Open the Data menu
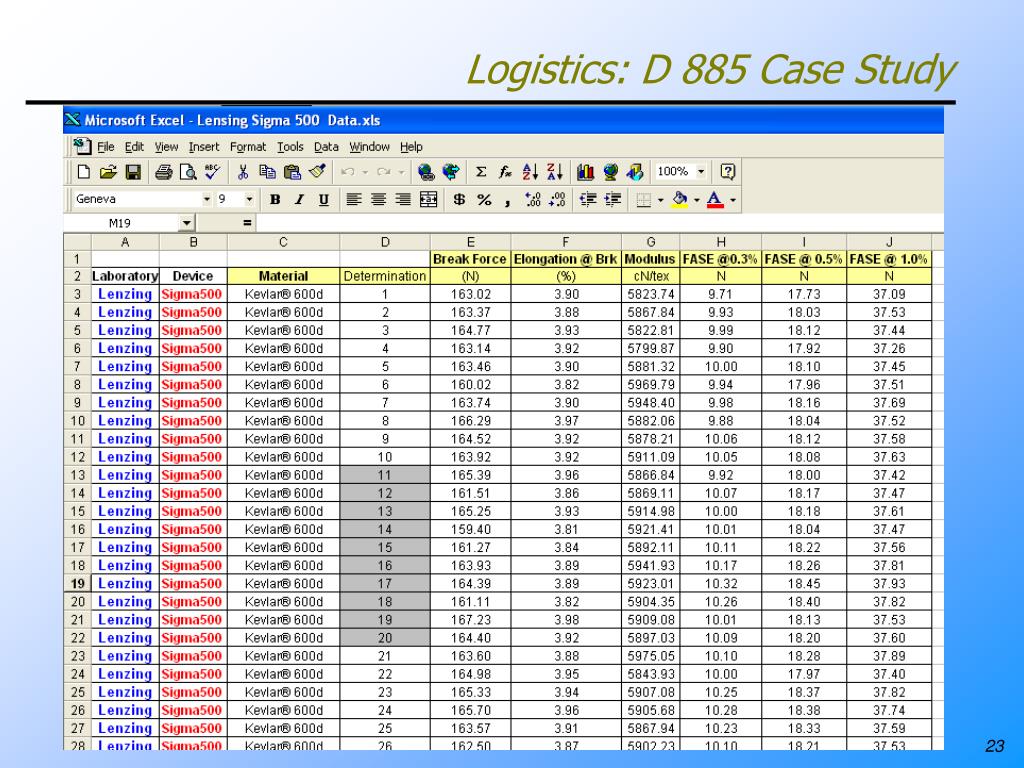1024x768 pixels. 326,147
